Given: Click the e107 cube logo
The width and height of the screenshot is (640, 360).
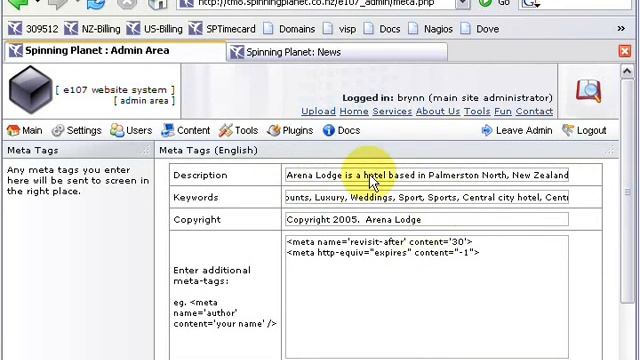Looking at the screenshot, I should (31, 90).
